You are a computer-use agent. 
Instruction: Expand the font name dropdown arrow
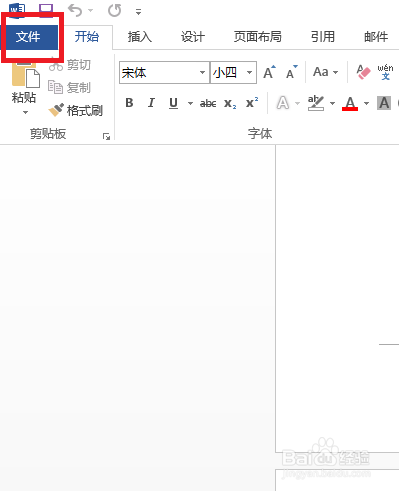202,72
